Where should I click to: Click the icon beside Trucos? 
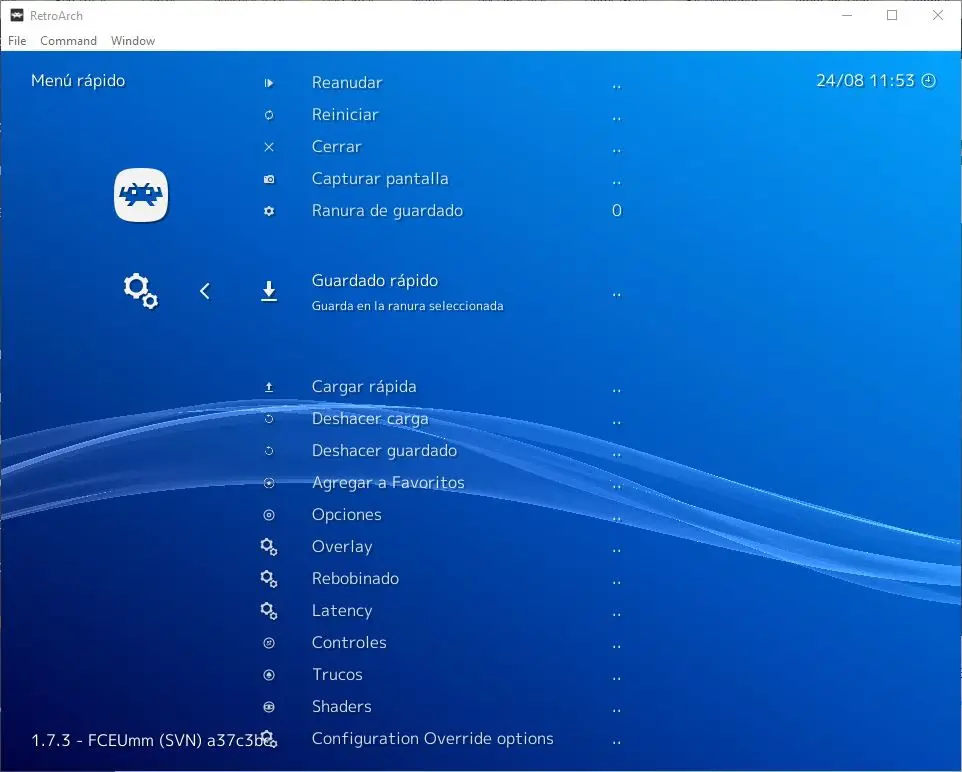[269, 675]
